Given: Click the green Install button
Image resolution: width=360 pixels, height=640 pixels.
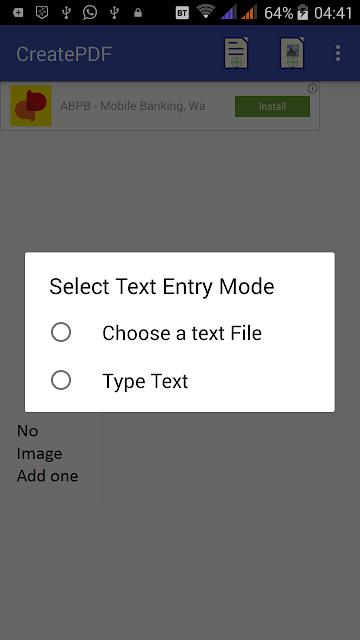Looking at the screenshot, I should 272,107.
